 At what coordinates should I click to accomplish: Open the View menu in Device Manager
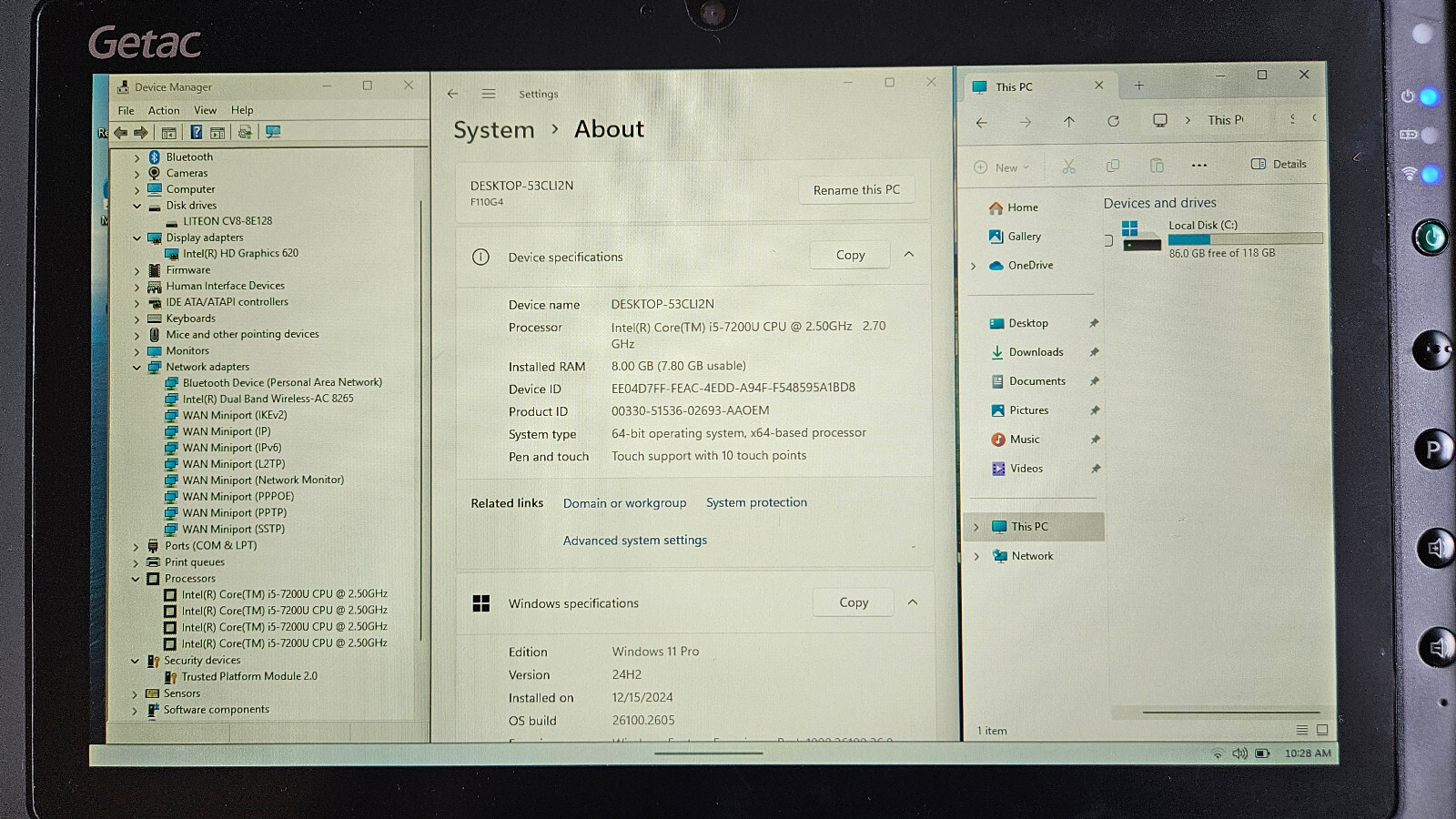click(x=206, y=110)
